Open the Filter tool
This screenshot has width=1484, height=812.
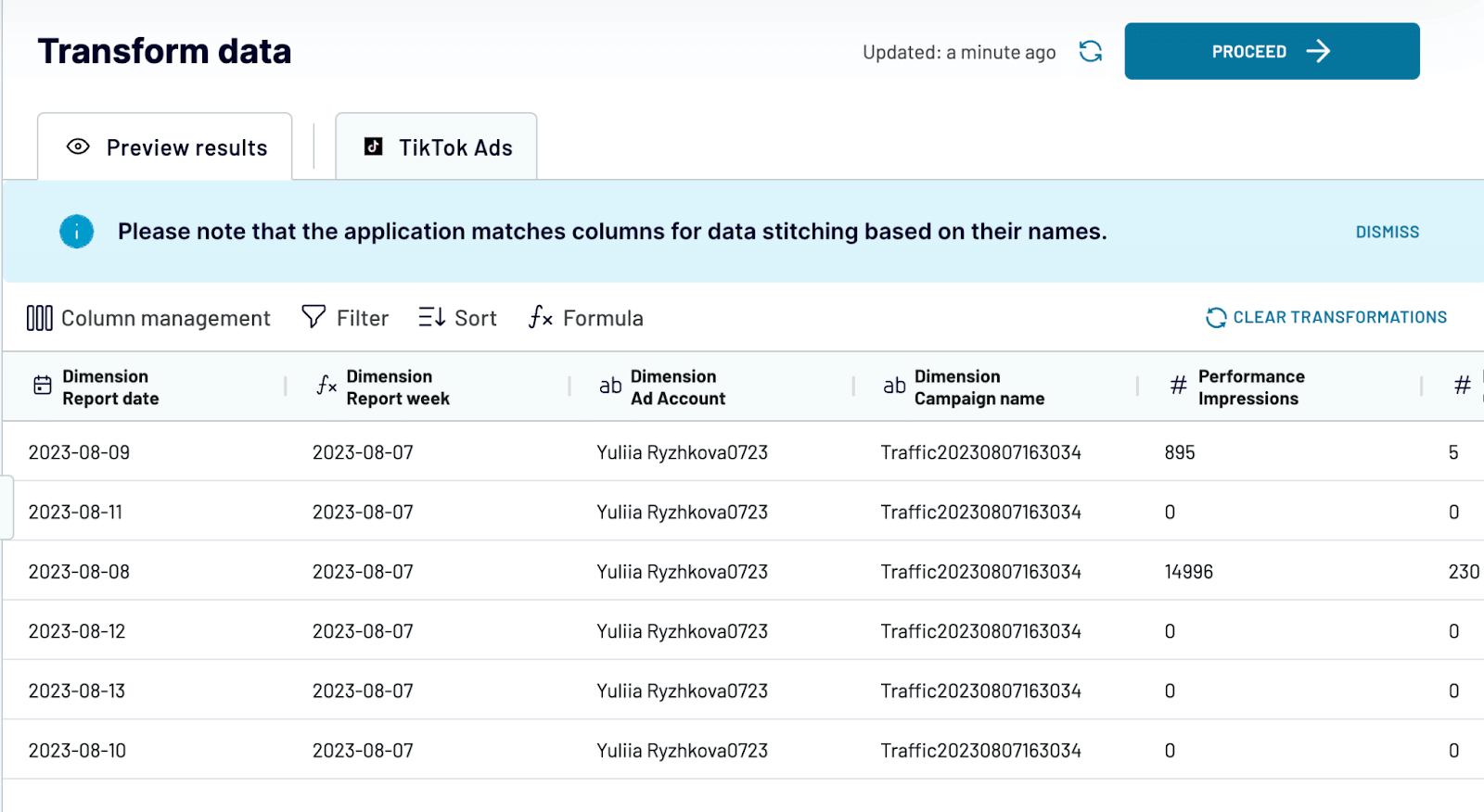(345, 318)
